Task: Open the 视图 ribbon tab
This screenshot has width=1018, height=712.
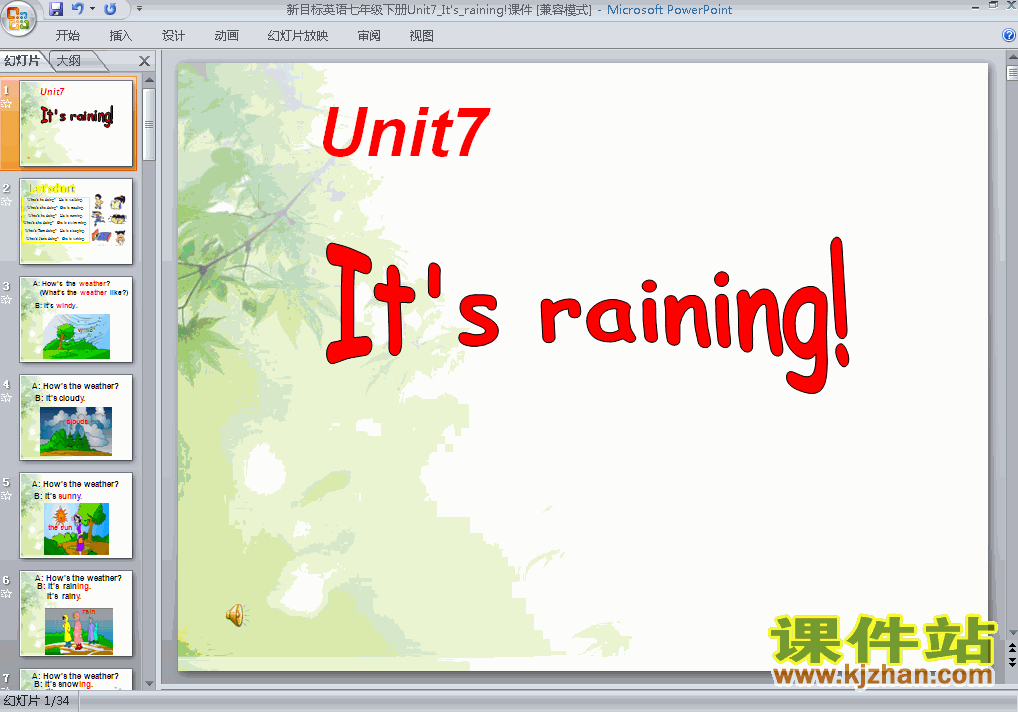Action: pyautogui.click(x=421, y=36)
